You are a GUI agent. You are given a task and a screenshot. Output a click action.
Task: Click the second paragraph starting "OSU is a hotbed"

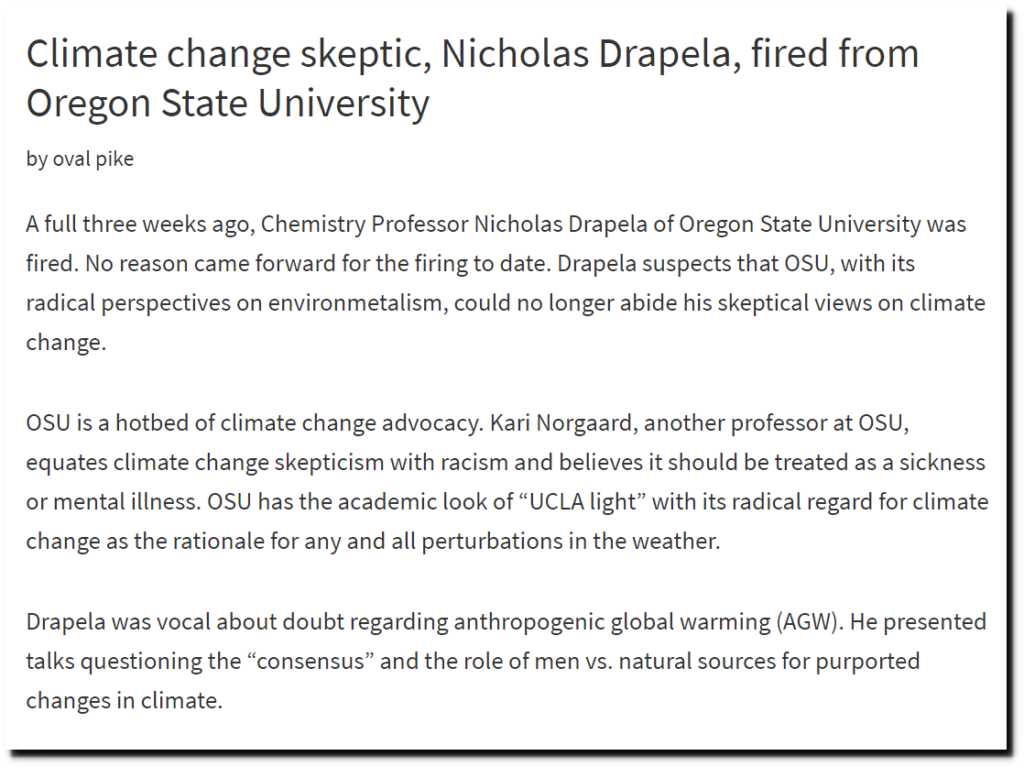(x=507, y=481)
